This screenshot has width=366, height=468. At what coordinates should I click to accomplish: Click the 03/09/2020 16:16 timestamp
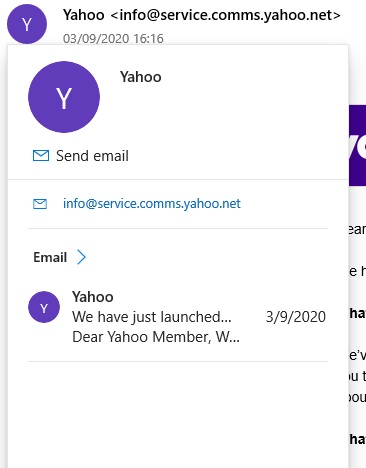click(x=113, y=39)
